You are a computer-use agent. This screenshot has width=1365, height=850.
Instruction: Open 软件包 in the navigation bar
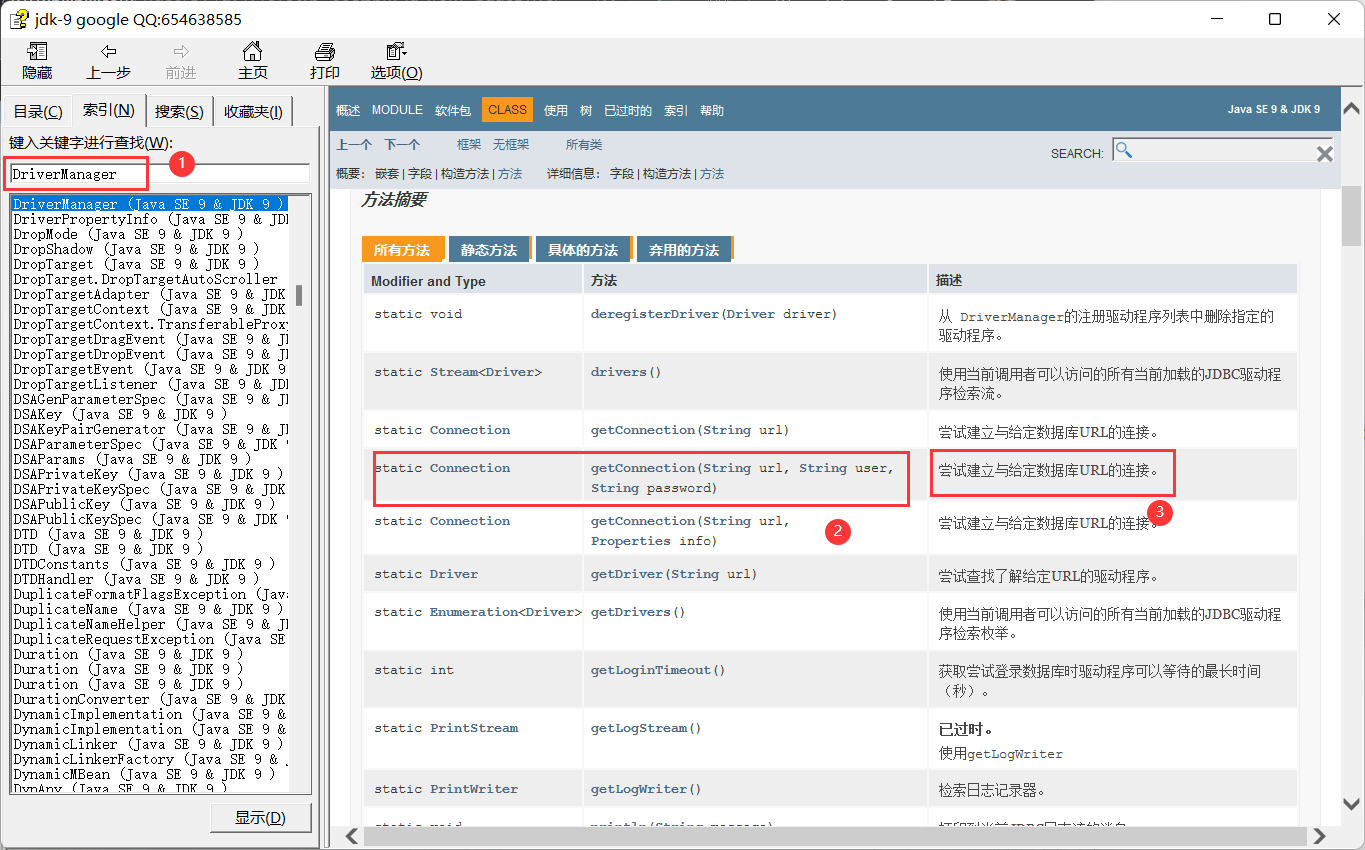click(x=453, y=110)
